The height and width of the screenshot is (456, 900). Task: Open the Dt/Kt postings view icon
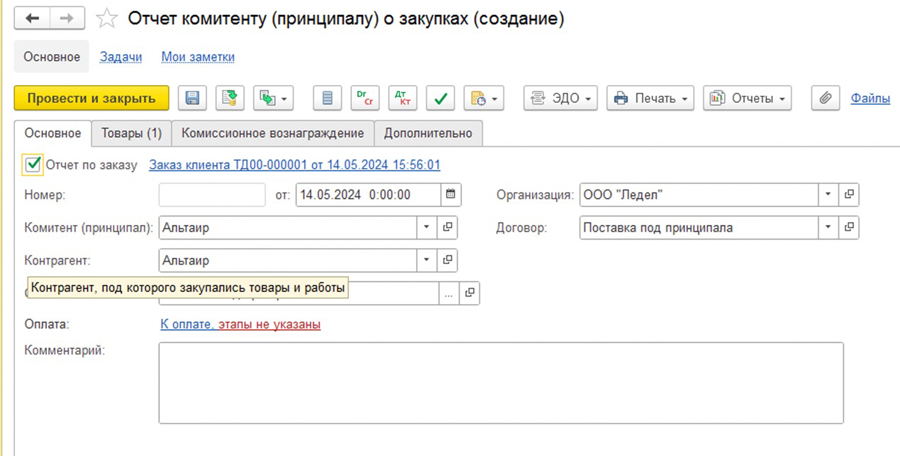click(x=403, y=98)
